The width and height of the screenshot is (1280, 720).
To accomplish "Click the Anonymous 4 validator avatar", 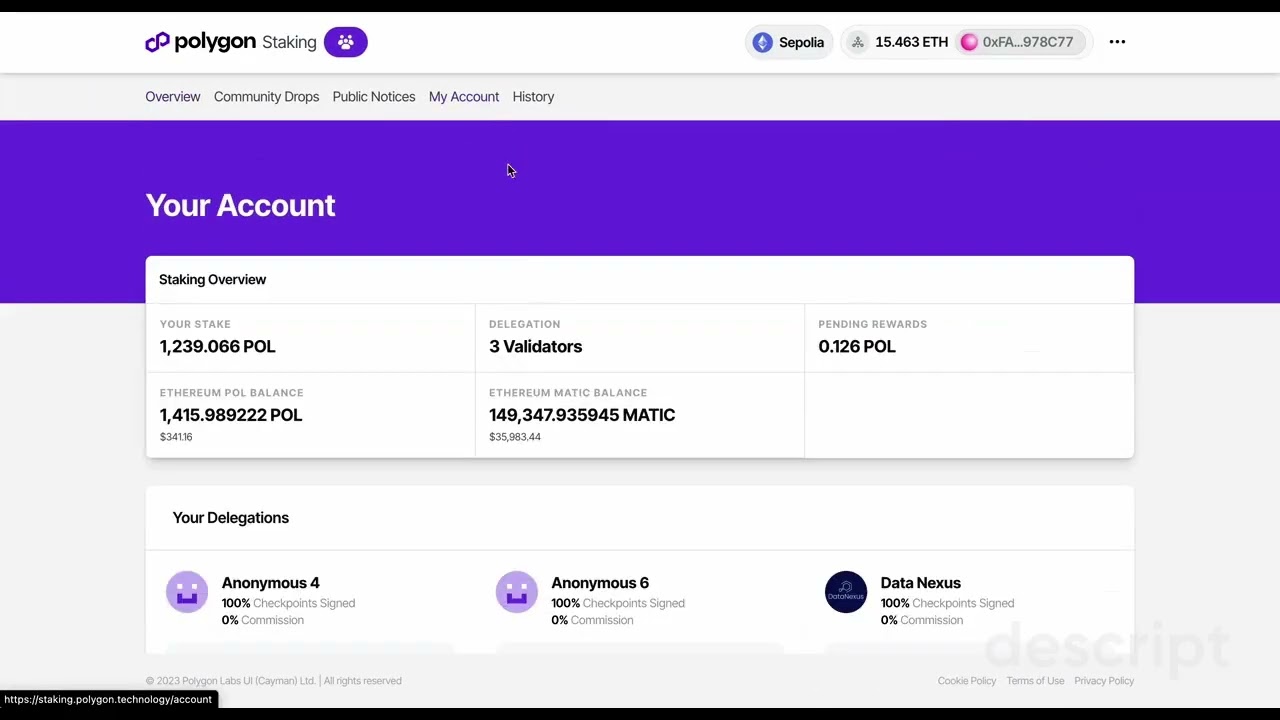I will [187, 592].
